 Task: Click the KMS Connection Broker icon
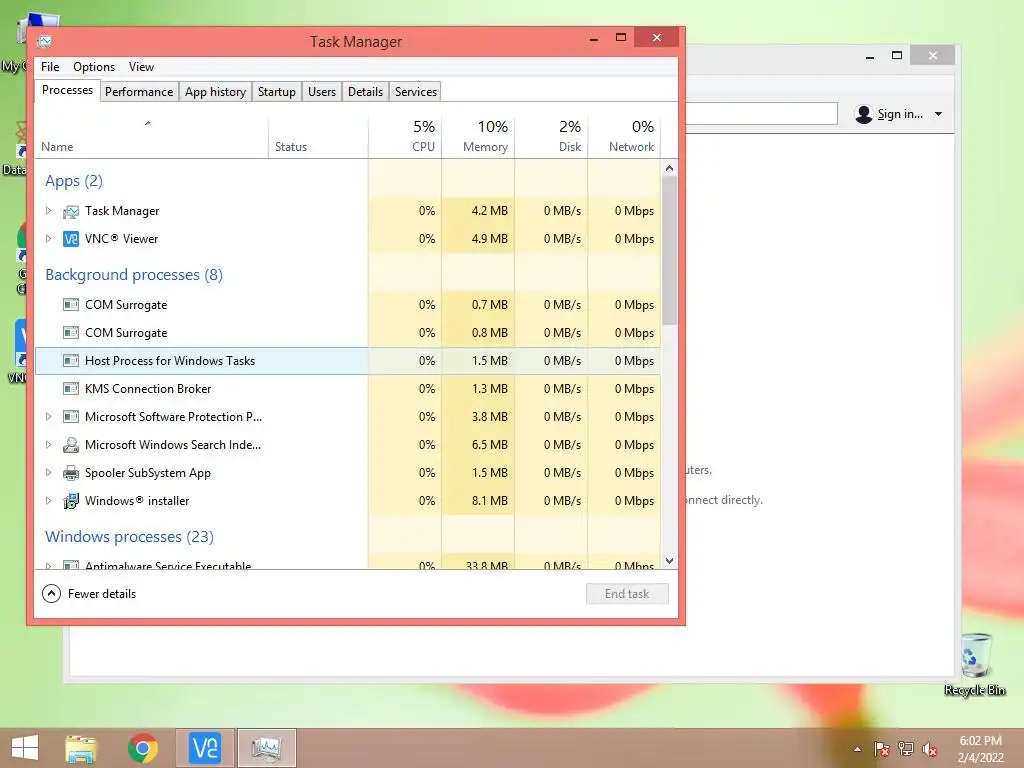[71, 389]
